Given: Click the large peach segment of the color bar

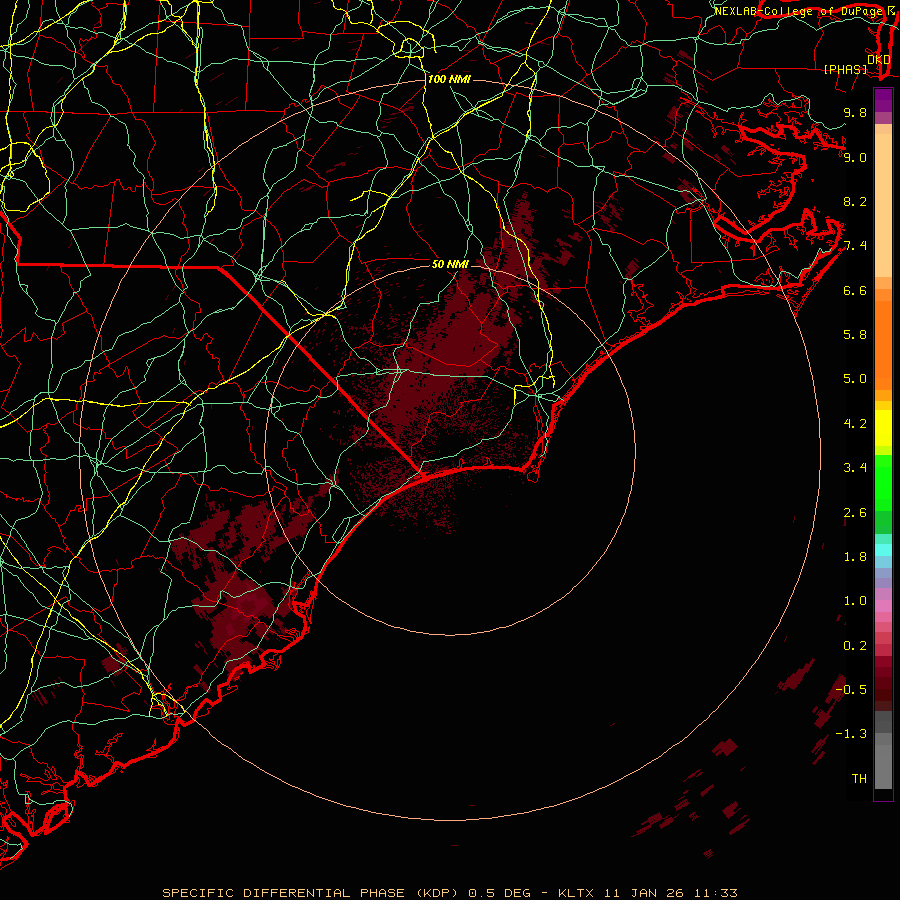Looking at the screenshot, I should [883, 205].
